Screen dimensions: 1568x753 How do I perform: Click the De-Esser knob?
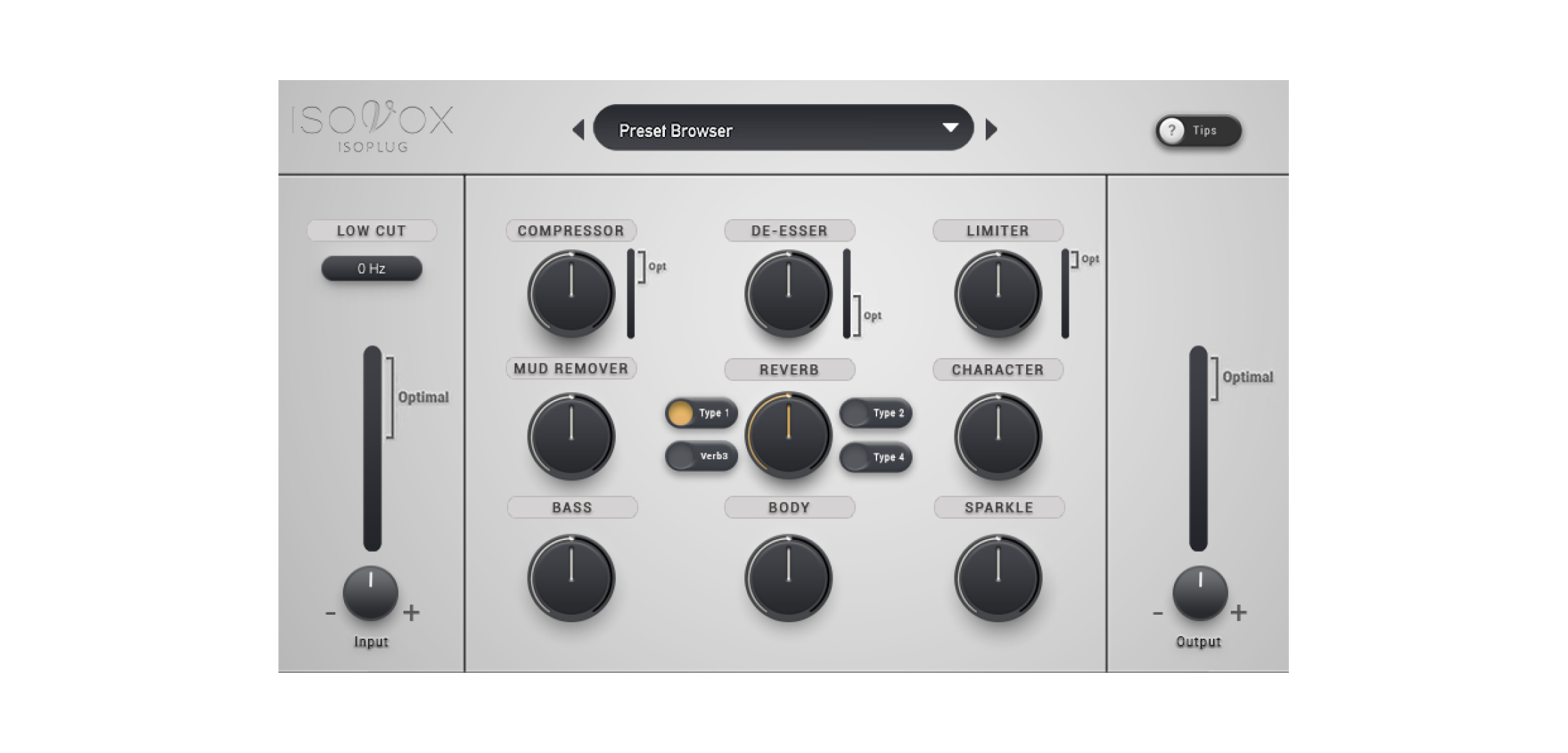(x=788, y=294)
